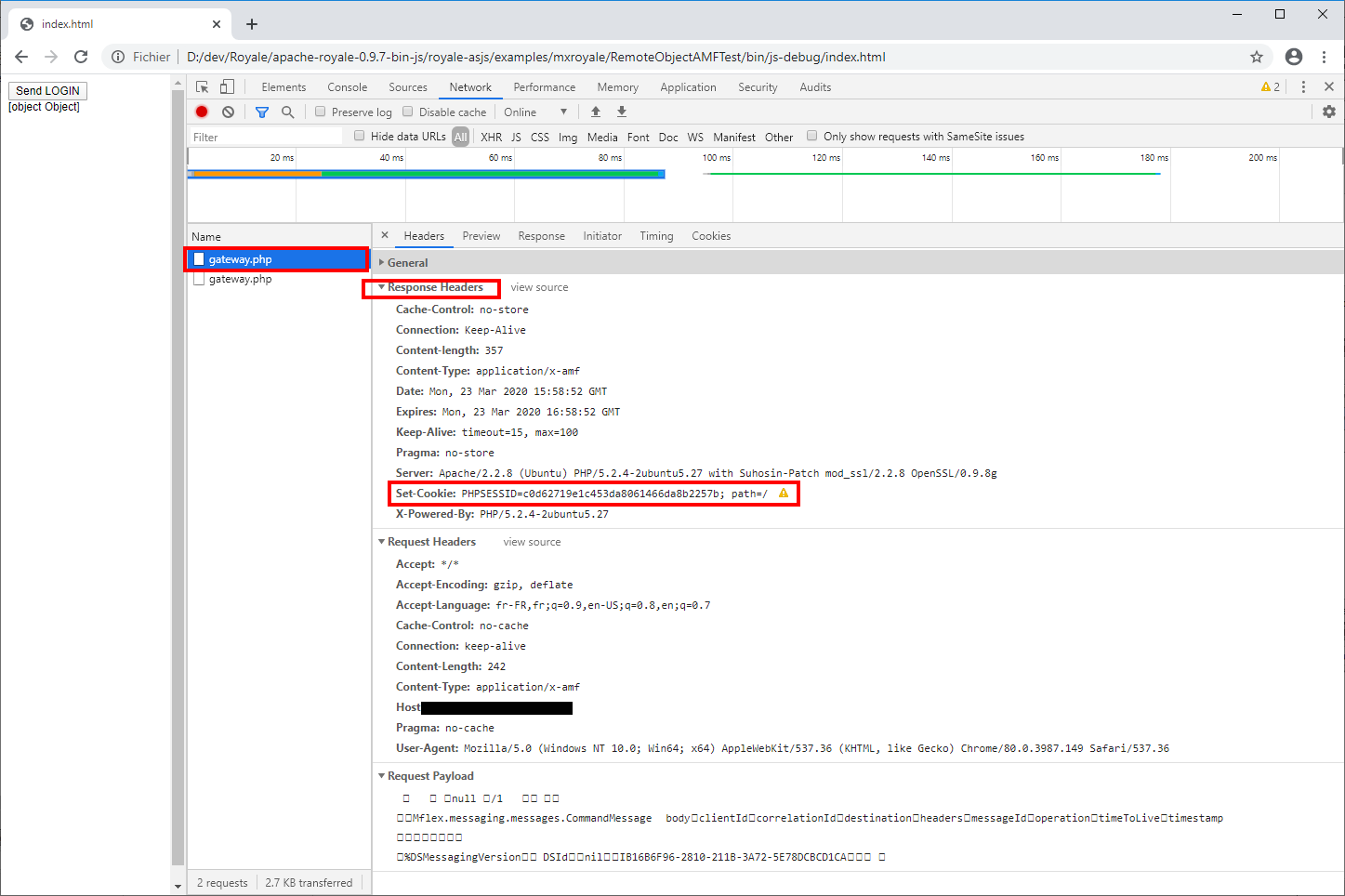Viewport: 1345px width, 896px height.
Task: Switch to the Console panel
Action: point(347,86)
